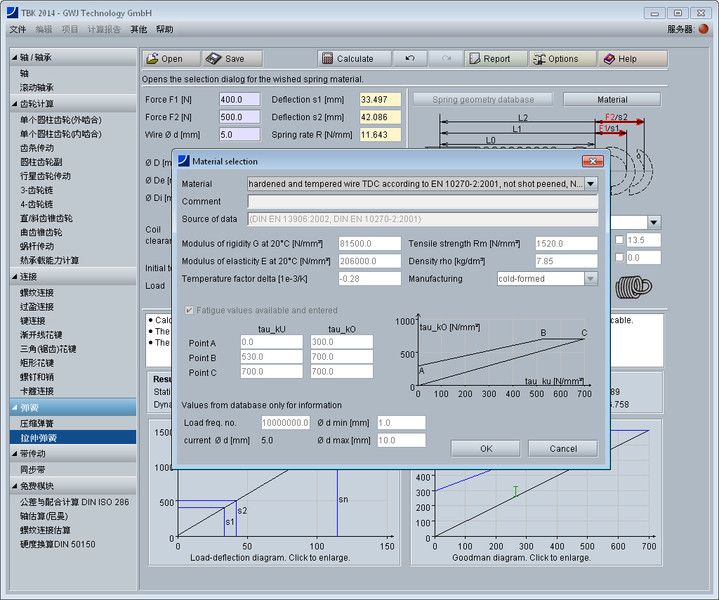Run Calculate from the toolbar
Viewport: 719px width, 600px height.
click(x=349, y=59)
